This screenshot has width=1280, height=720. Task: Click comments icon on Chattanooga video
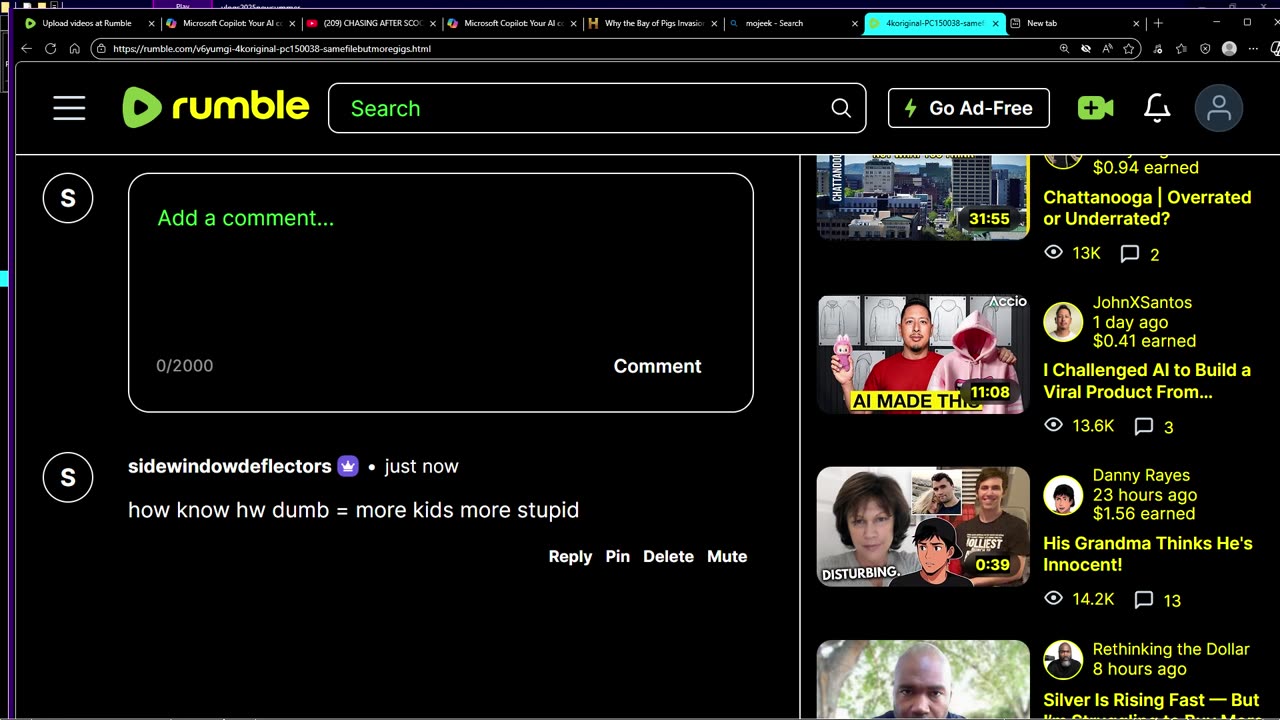pyautogui.click(x=1129, y=254)
